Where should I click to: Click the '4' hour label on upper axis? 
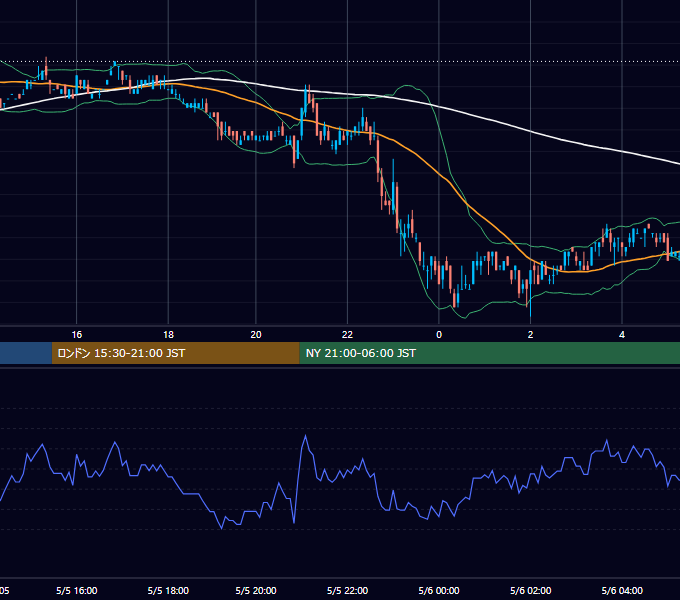click(622, 335)
